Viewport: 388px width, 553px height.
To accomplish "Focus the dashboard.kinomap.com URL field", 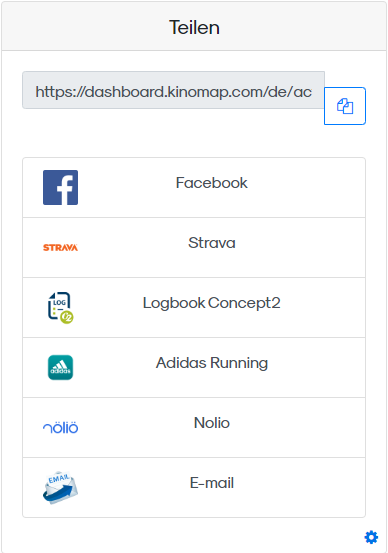I will (174, 90).
